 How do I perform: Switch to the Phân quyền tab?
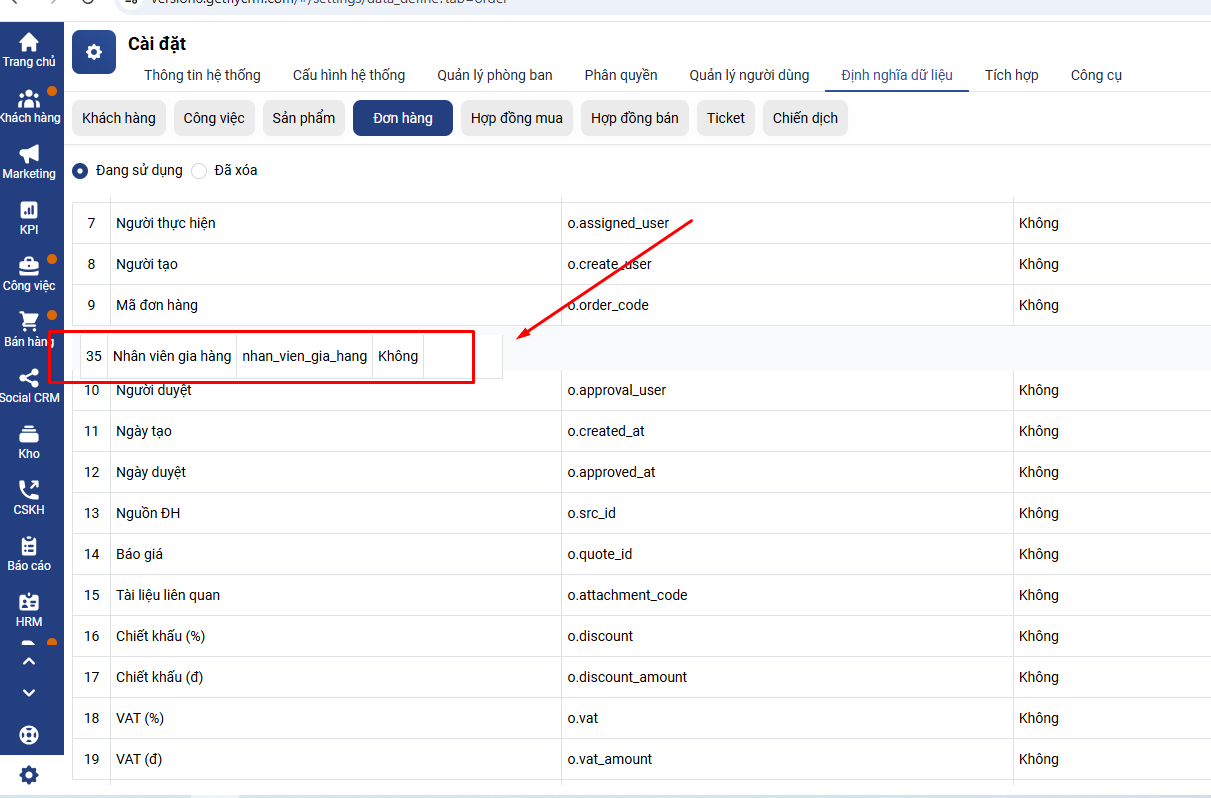click(x=621, y=75)
